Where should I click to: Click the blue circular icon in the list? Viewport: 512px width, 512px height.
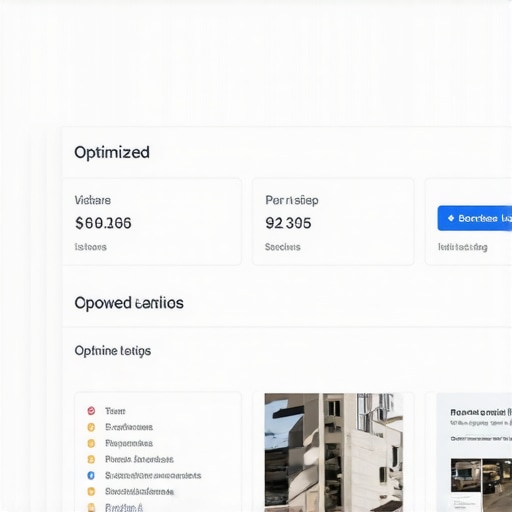tap(91, 475)
